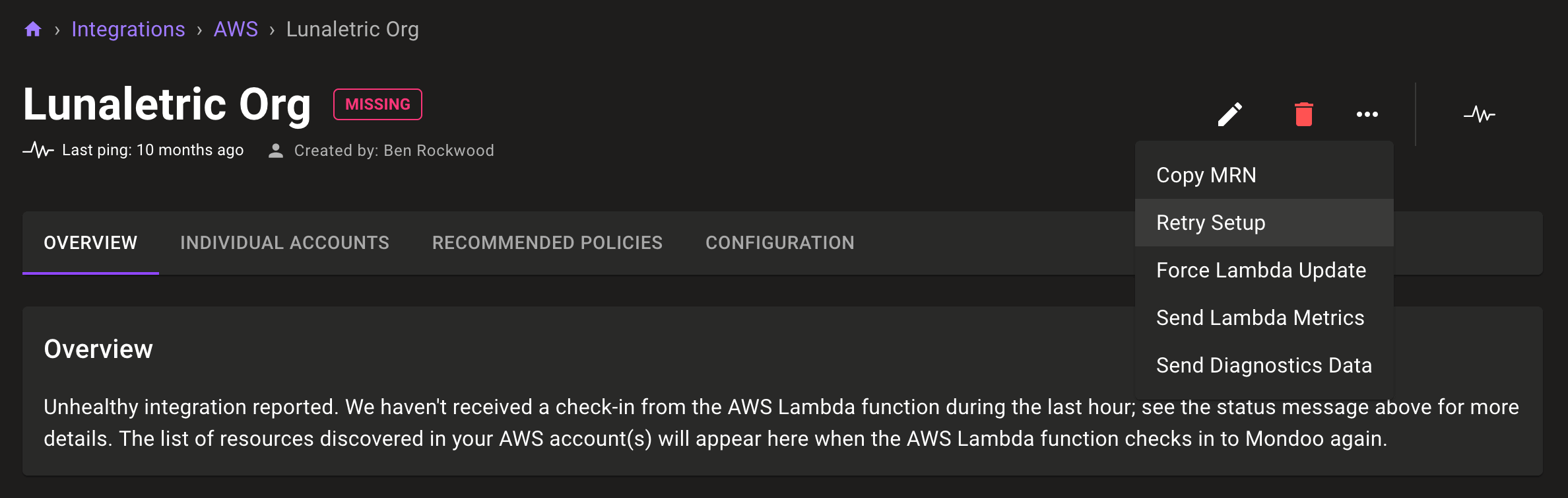Click the pencil edit icon
This screenshot has height=498, width=1568.
1230,114
